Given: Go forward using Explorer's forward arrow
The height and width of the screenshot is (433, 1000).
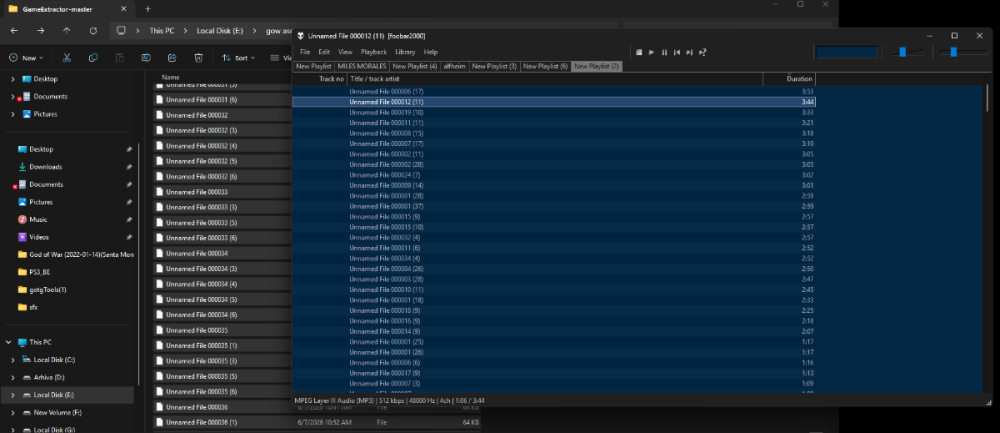Looking at the screenshot, I should [40, 31].
